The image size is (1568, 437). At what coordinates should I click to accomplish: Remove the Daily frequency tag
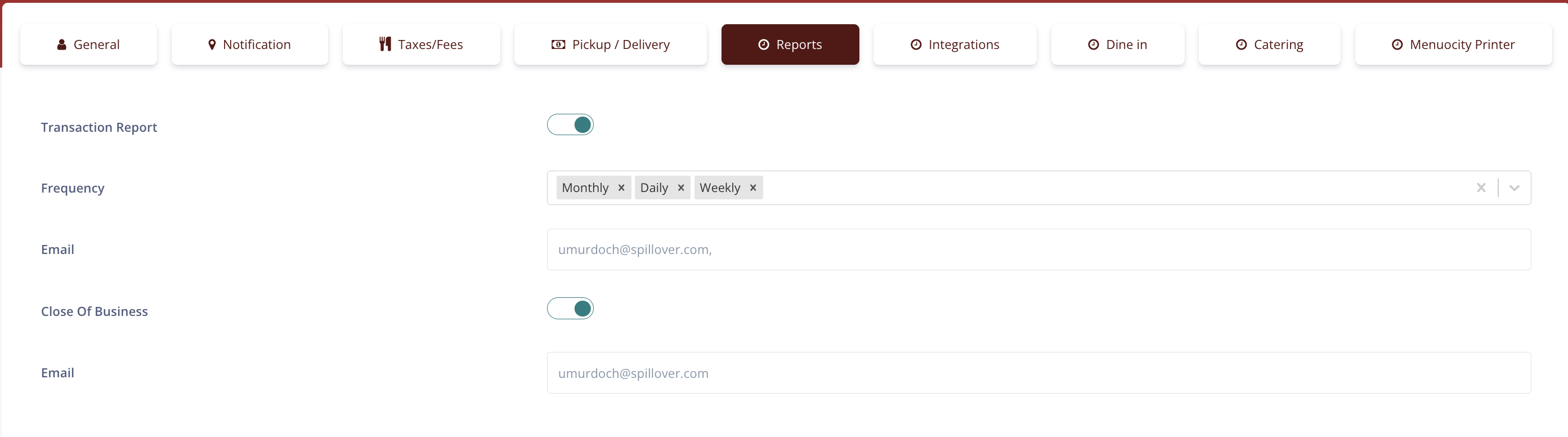tap(680, 188)
